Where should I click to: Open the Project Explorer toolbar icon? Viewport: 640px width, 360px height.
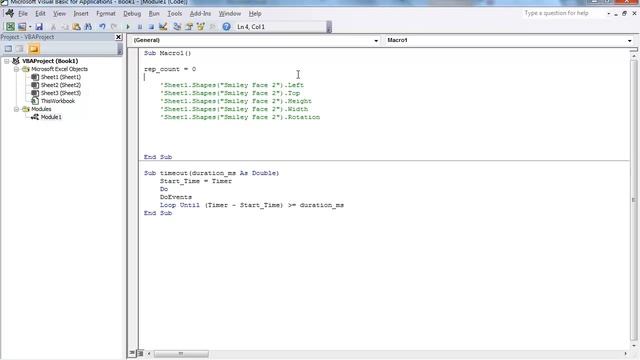(177, 27)
